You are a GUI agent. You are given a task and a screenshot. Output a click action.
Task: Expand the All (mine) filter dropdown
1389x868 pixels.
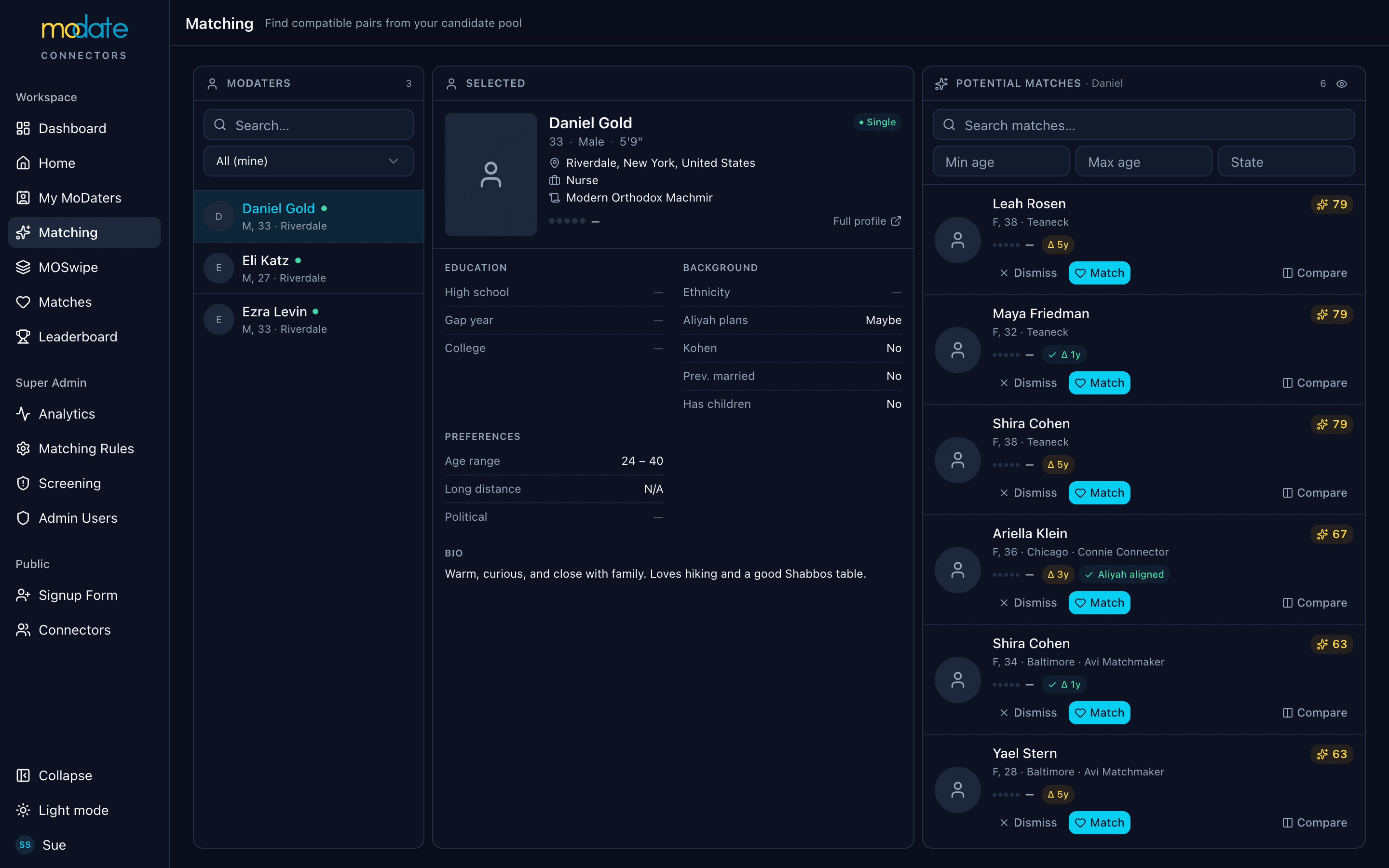pos(308,161)
